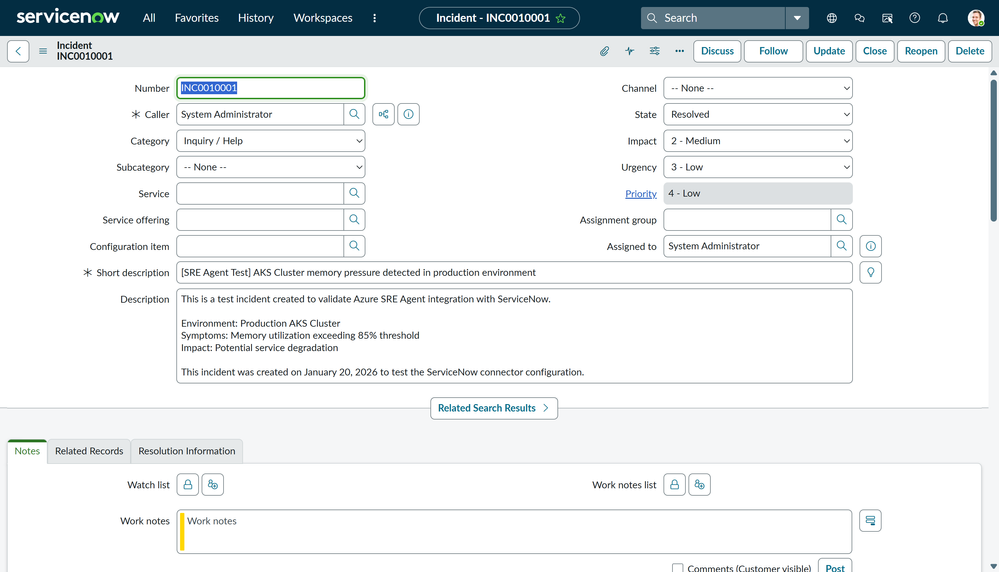
Task: Click the Post button
Action: 835,566
